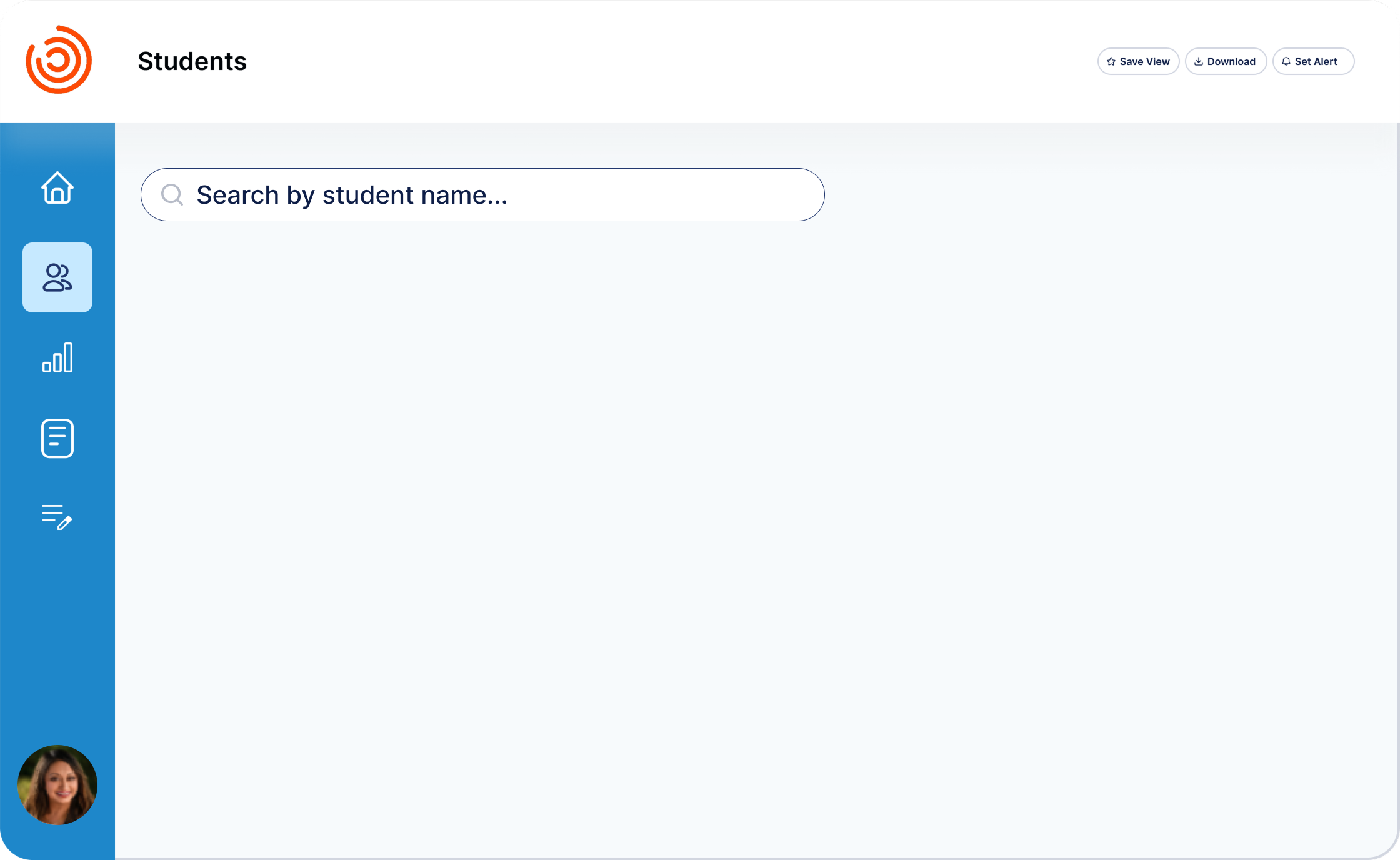Click the star icon on Save View
Image resolution: width=1400 pixels, height=860 pixels.
1111,61
